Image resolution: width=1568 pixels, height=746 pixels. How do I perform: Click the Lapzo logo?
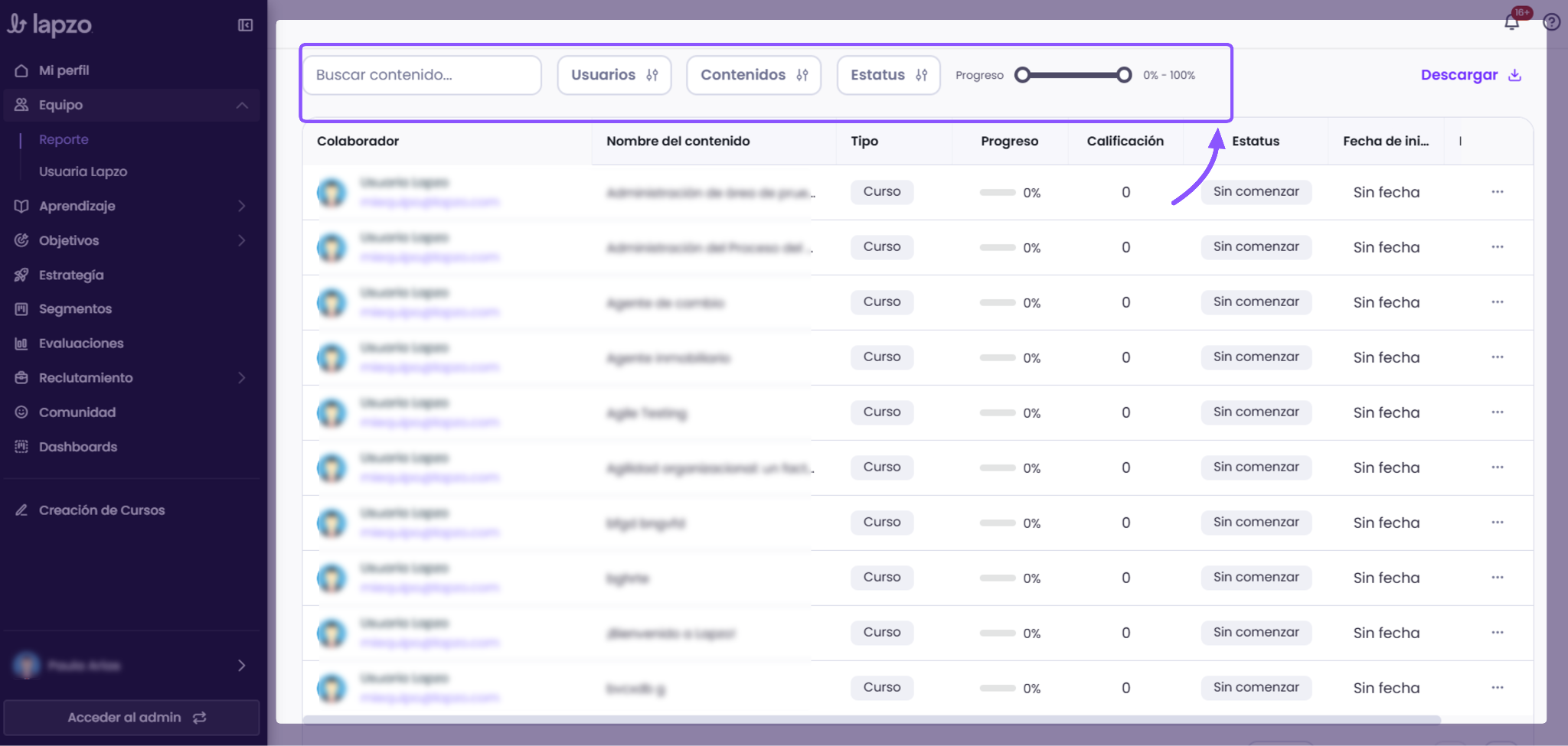tap(50, 25)
